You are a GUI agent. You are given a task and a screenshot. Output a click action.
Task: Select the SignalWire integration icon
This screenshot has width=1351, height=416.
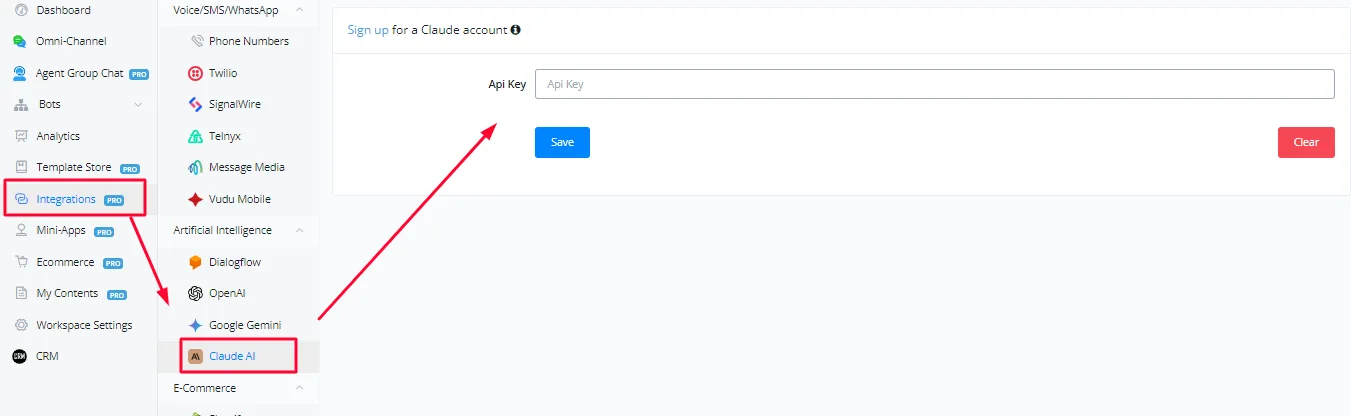[196, 104]
